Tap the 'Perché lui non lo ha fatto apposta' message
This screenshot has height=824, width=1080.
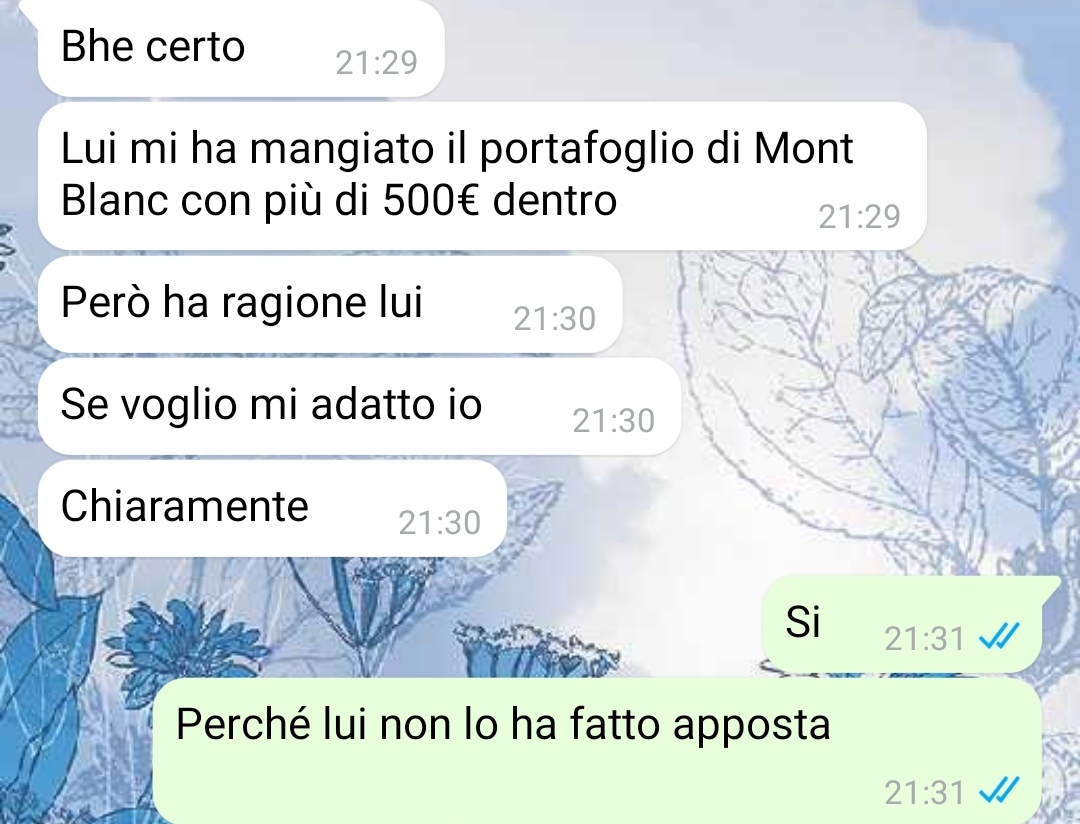[596, 751]
